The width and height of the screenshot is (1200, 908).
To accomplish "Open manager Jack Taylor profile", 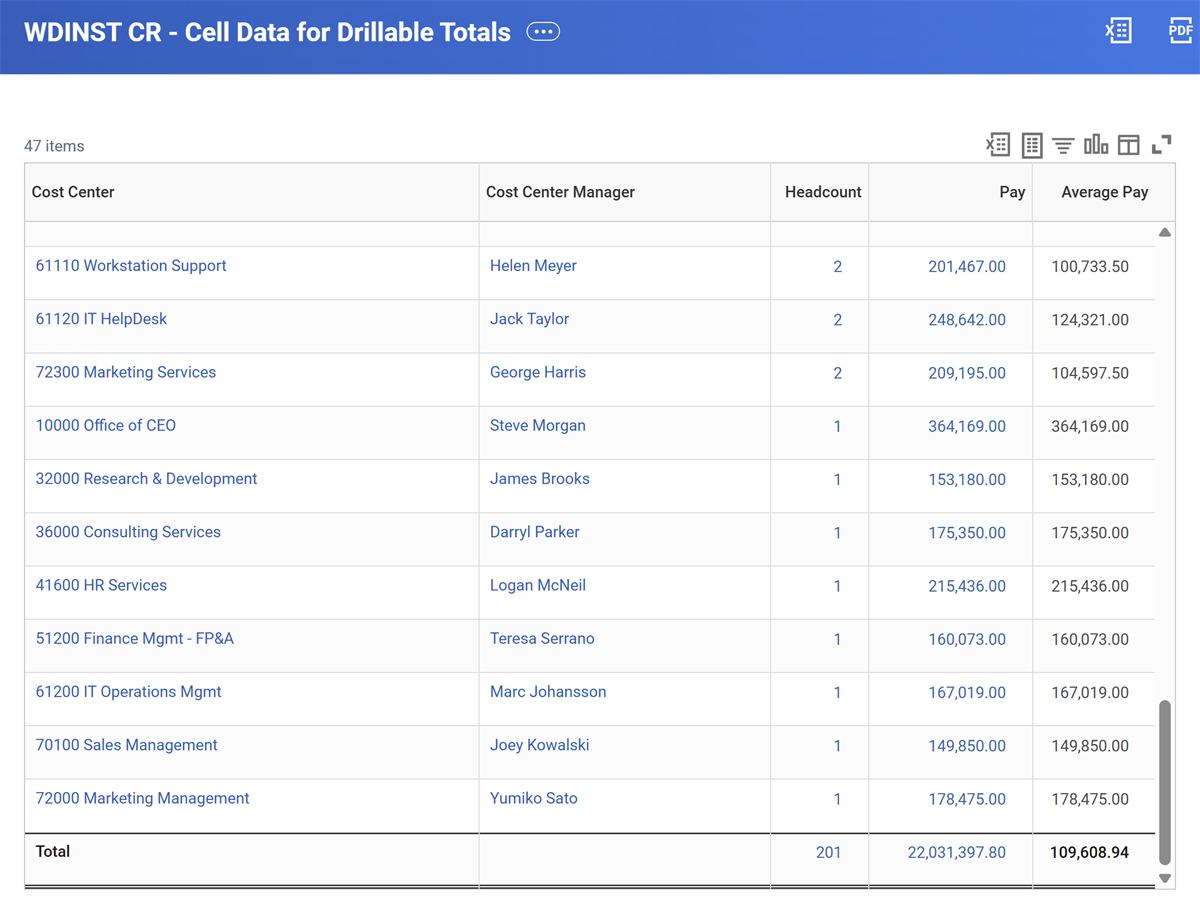I will click(529, 319).
